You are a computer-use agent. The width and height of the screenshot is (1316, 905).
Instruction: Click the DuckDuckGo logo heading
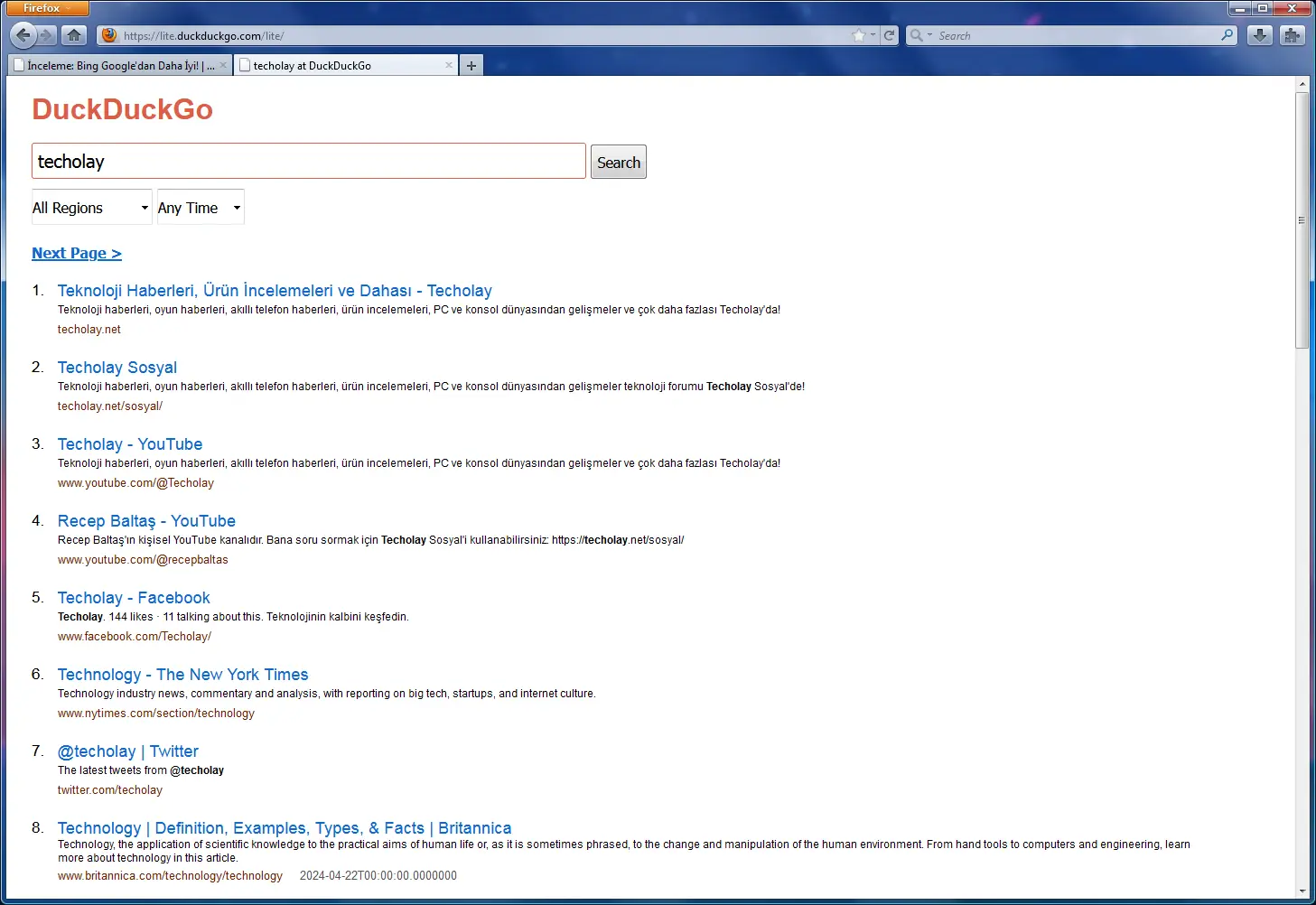point(123,109)
